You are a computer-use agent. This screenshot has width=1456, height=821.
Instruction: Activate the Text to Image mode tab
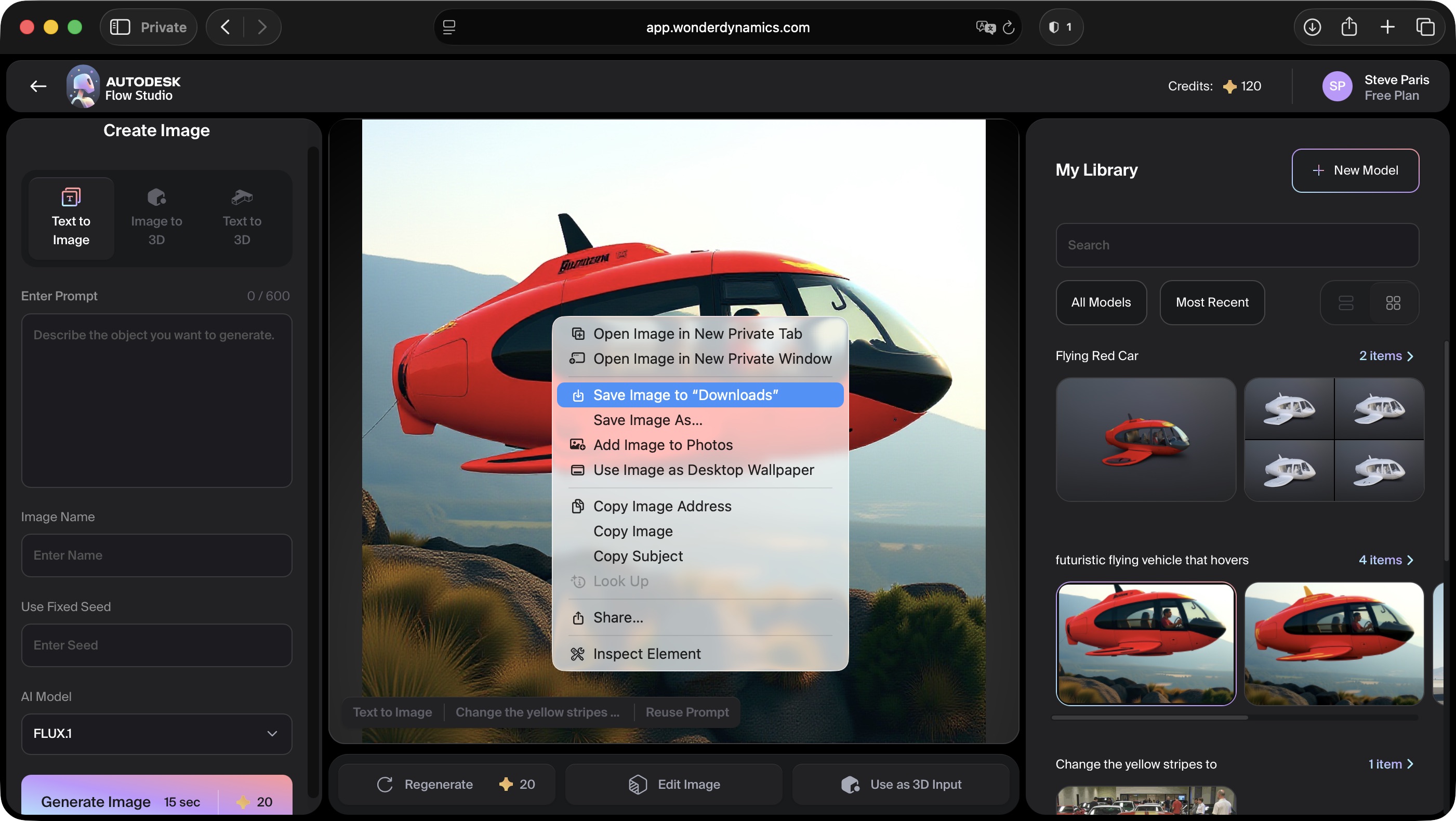(71, 218)
